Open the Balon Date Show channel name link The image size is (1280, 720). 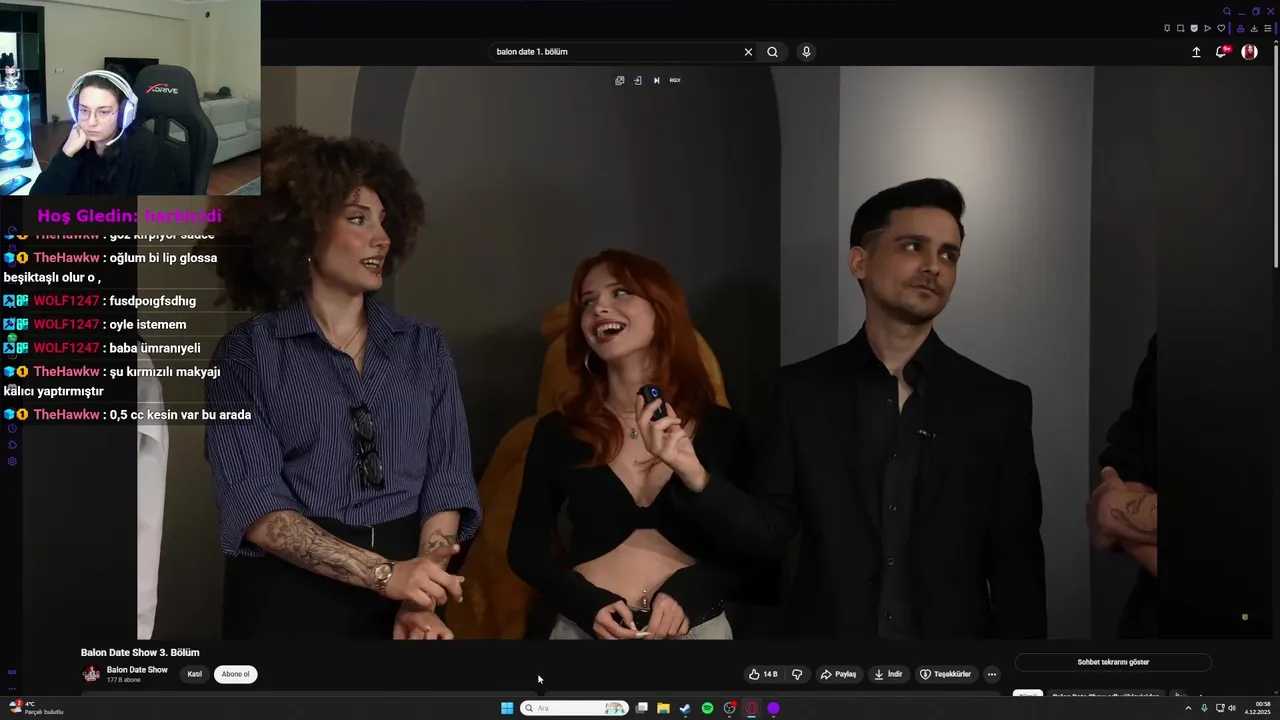coord(137,670)
